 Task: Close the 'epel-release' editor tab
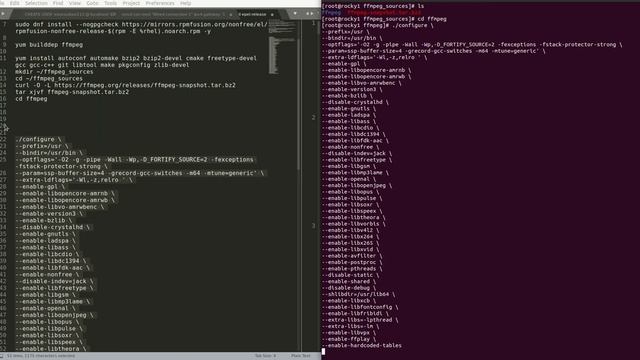(272, 15)
